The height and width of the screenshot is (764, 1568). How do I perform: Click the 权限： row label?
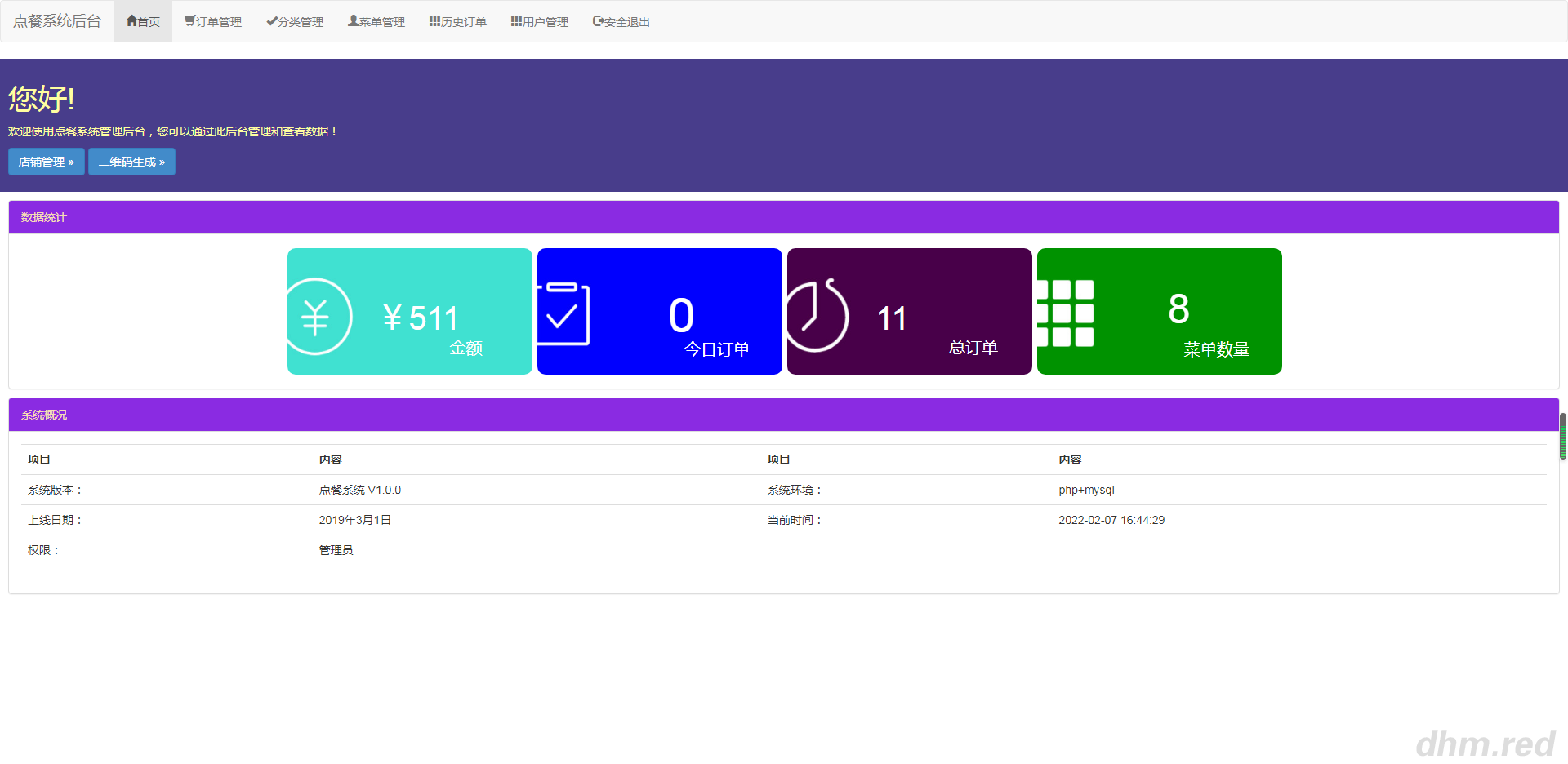coord(43,550)
